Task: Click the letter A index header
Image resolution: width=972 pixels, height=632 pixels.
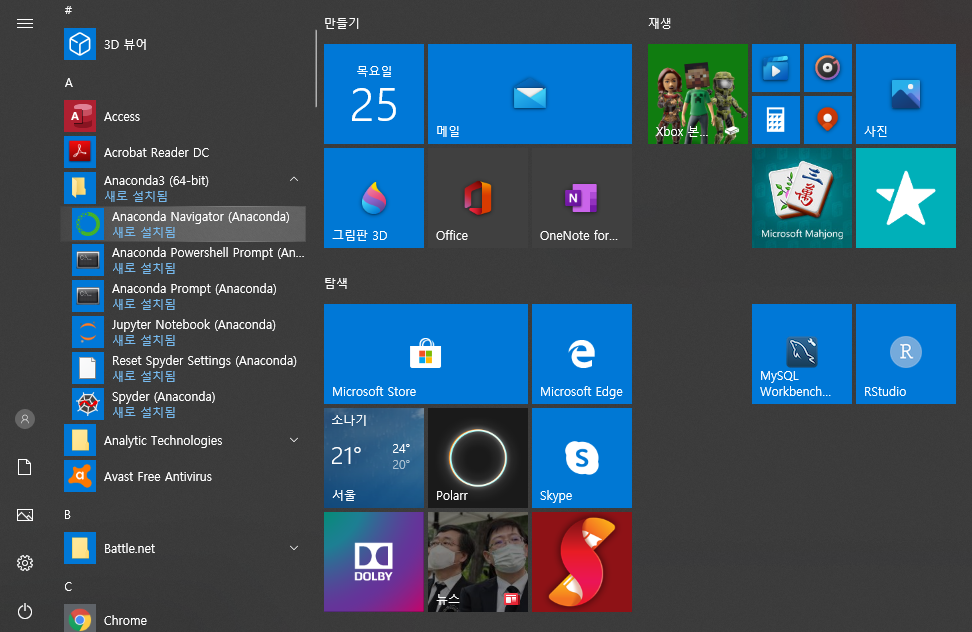Action: (69, 82)
